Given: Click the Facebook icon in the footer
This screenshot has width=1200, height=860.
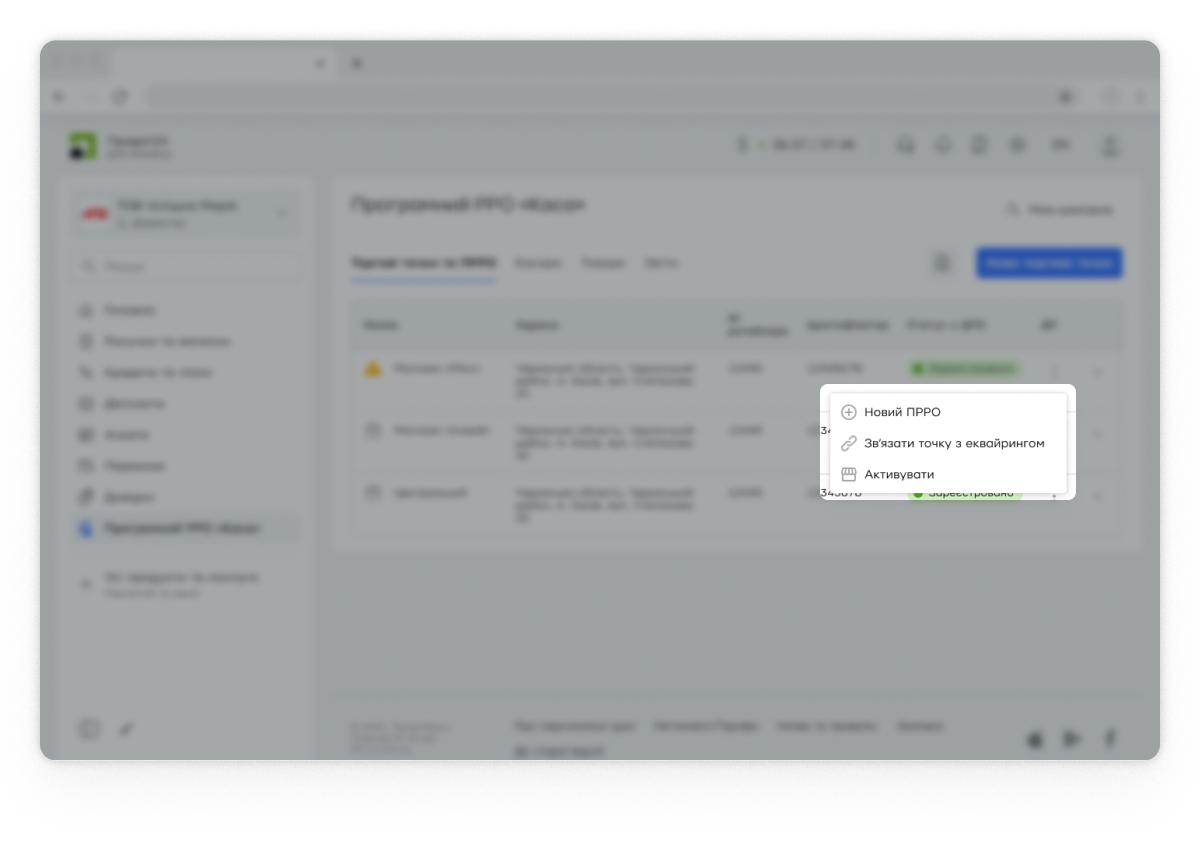Looking at the screenshot, I should pyautogui.click(x=1109, y=739).
